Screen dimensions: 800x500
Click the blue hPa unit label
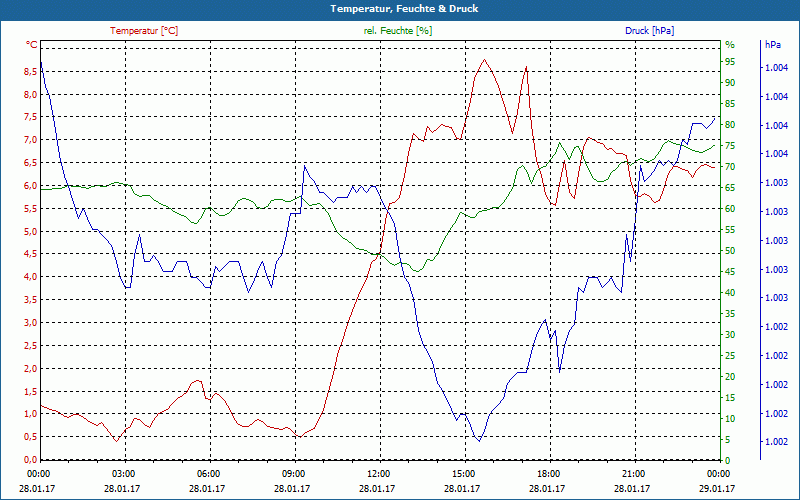pyautogui.click(x=773, y=45)
